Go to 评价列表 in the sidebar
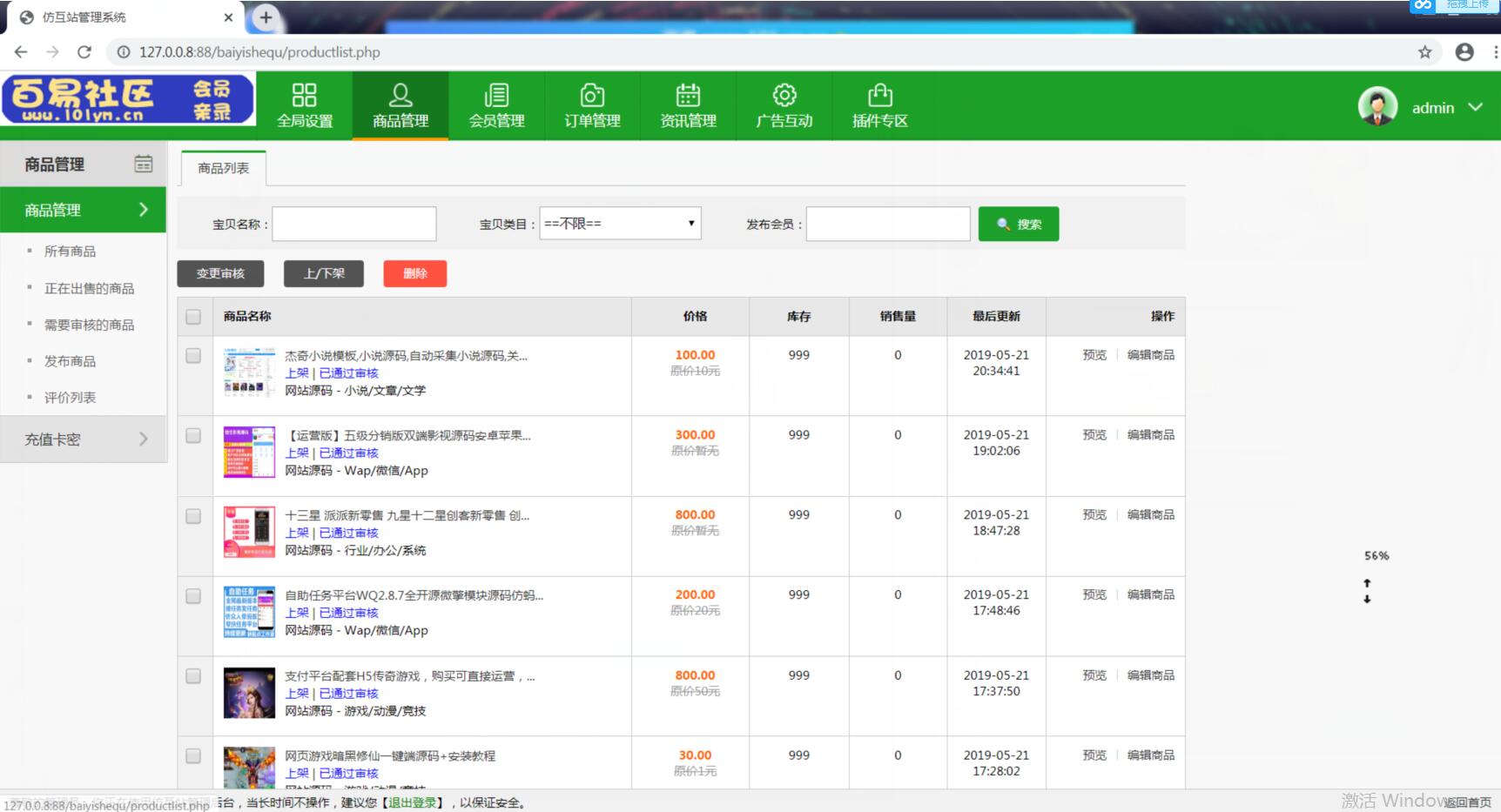Image resolution: width=1501 pixels, height=812 pixels. pyautogui.click(x=70, y=398)
